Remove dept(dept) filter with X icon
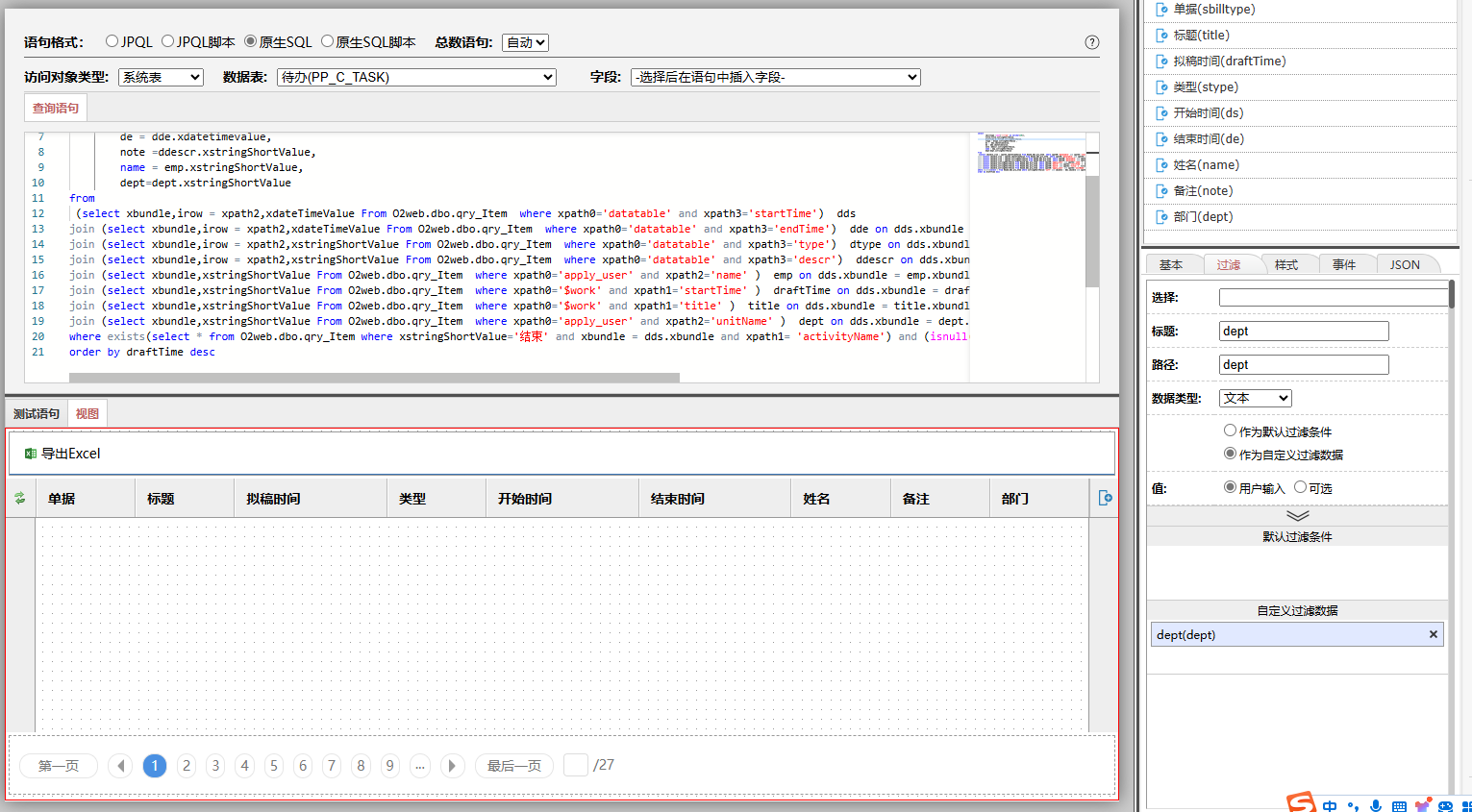Screen dimensions: 1472x812 point(1433,634)
